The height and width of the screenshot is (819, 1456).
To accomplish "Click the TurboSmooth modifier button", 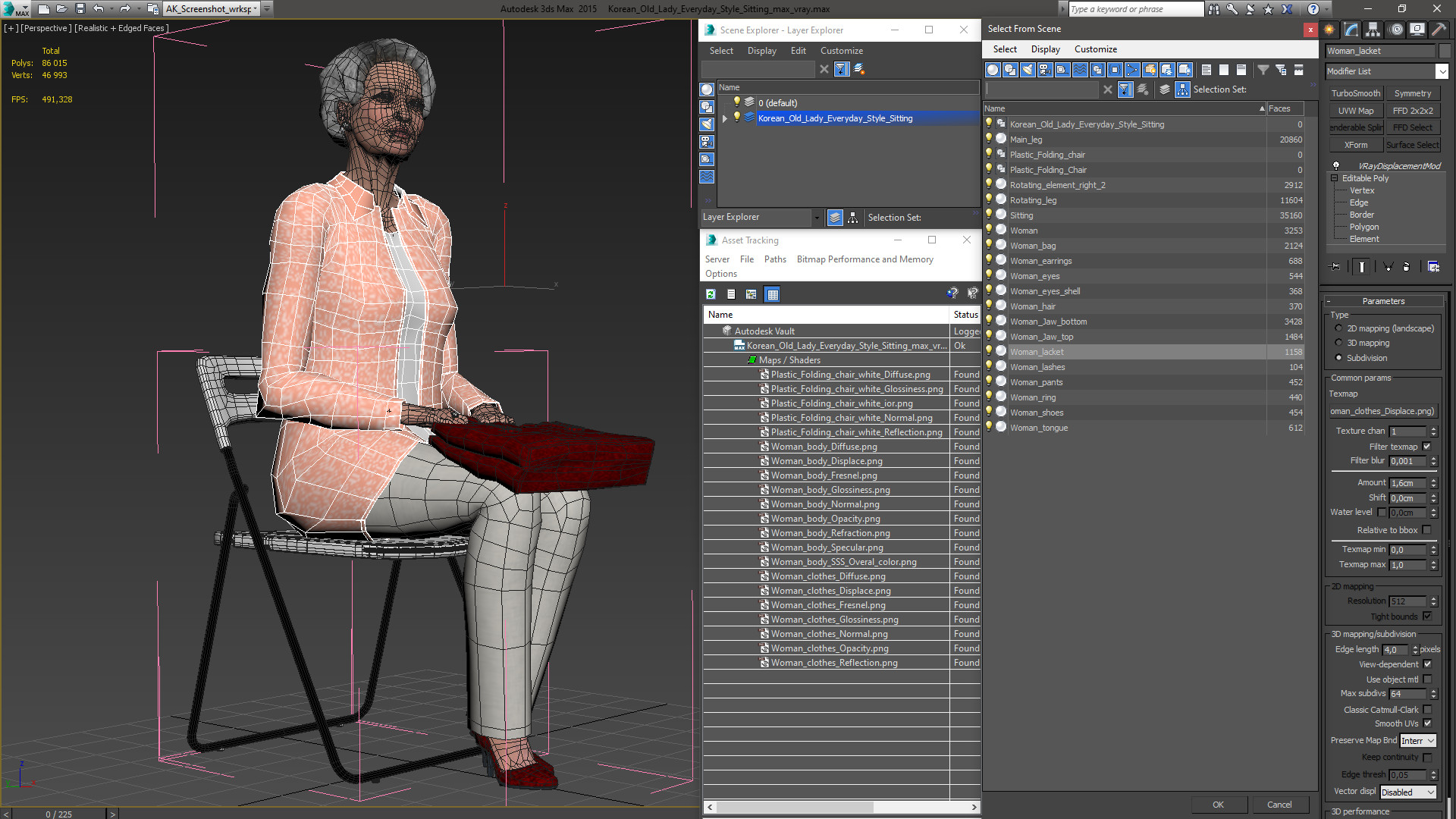I will point(1355,93).
